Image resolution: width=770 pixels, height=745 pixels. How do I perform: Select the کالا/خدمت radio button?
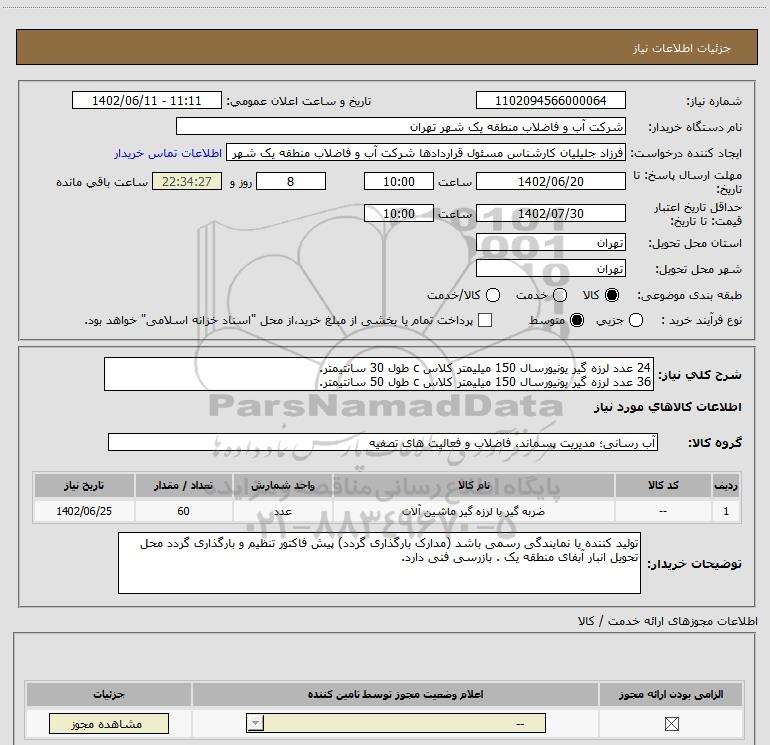(x=493, y=295)
